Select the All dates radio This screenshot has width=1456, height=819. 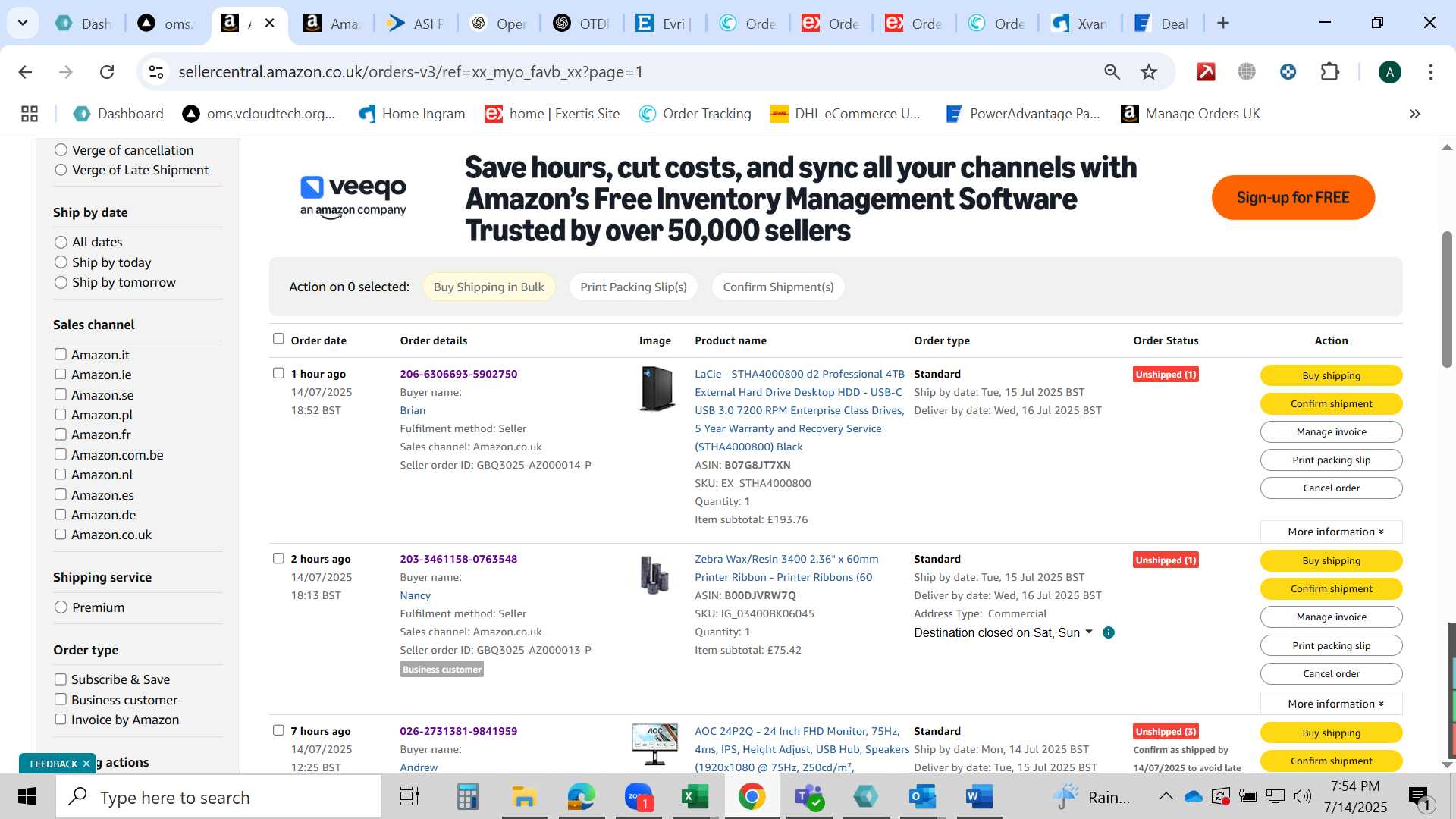[61, 242]
